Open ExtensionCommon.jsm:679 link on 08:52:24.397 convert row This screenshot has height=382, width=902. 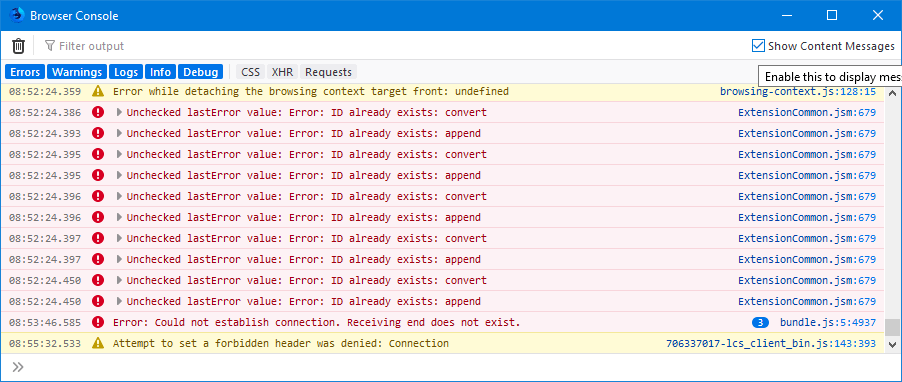pos(807,238)
